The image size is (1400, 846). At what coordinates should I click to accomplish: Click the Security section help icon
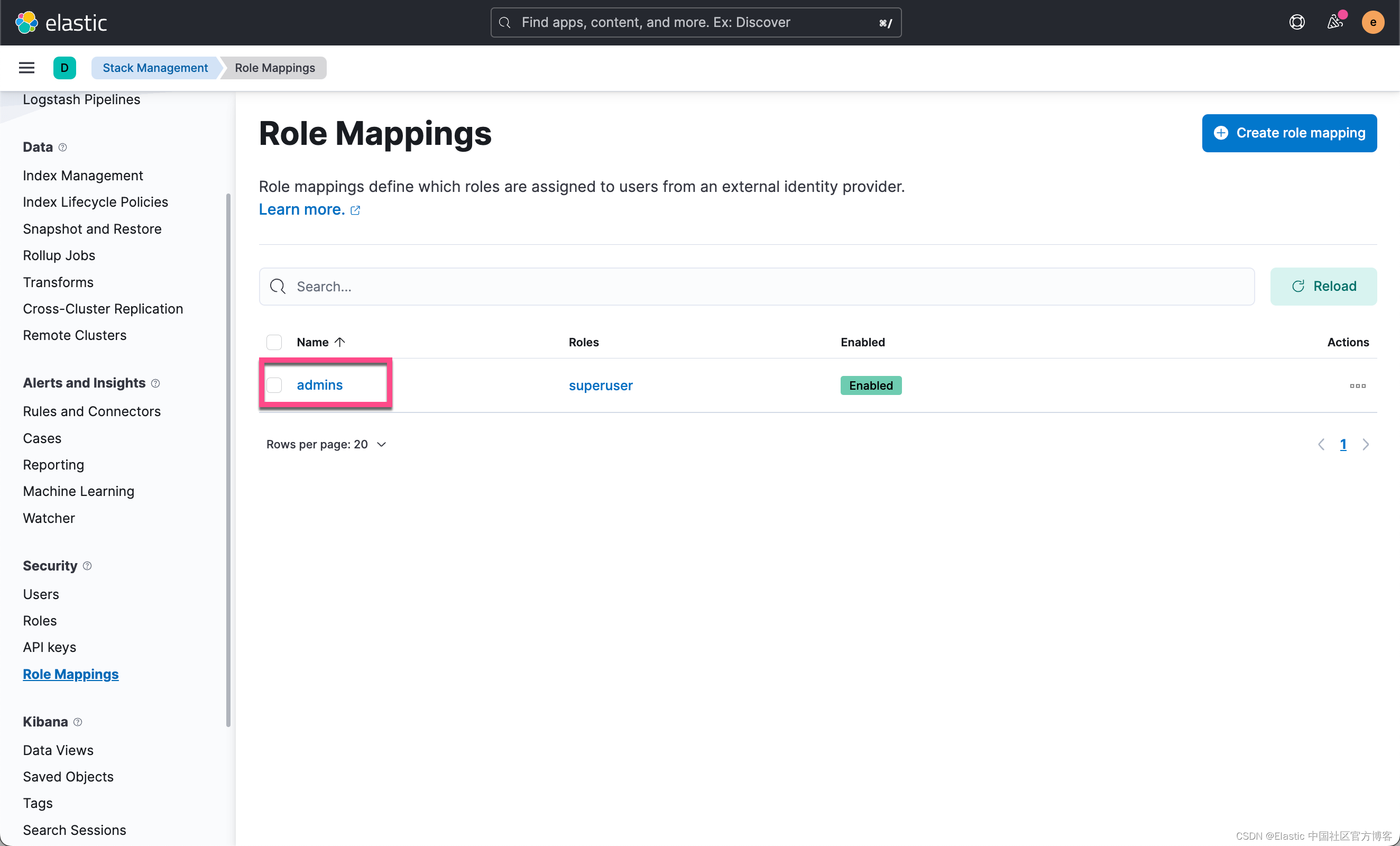coord(87,566)
